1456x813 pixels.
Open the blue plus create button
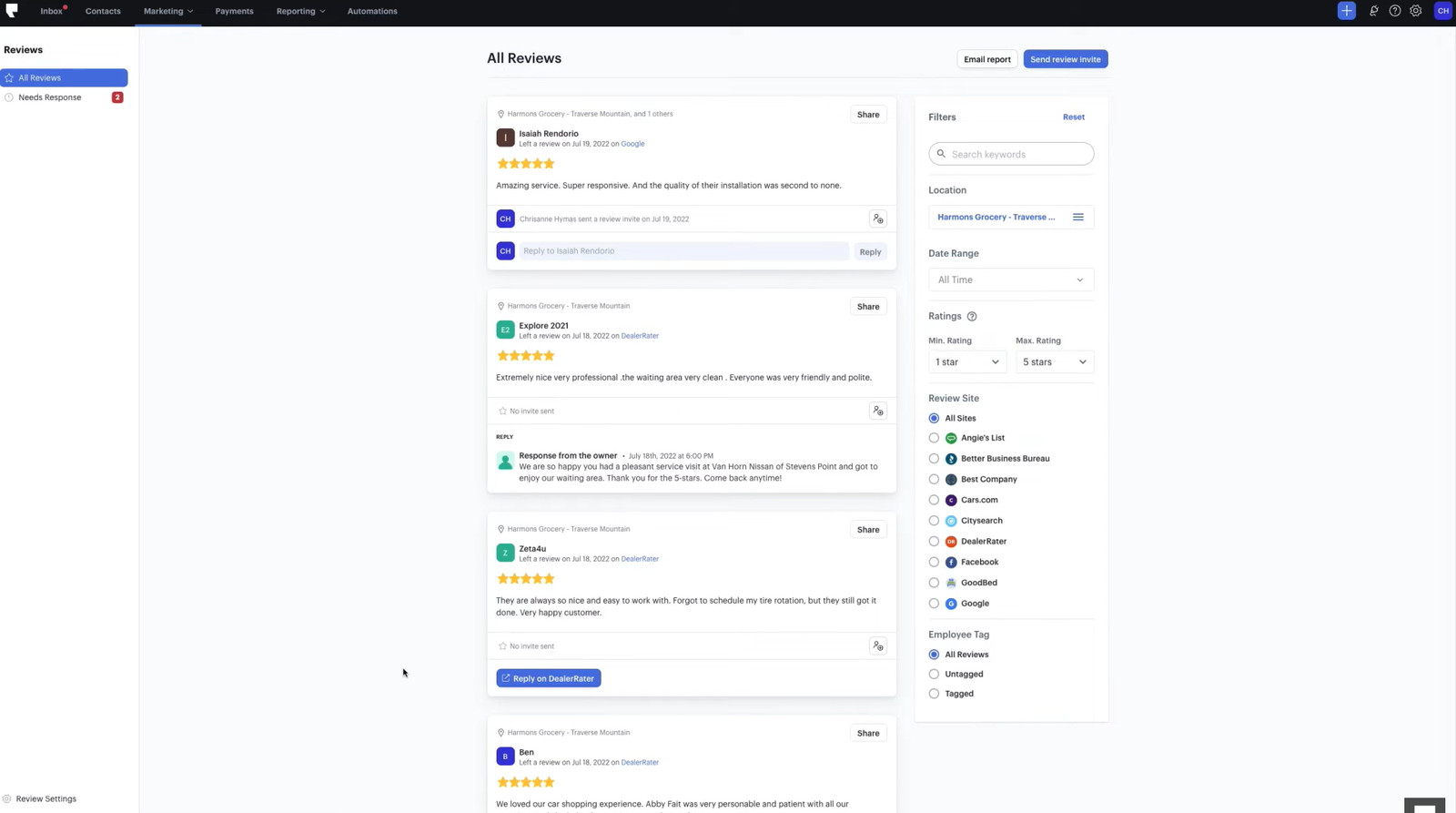pyautogui.click(x=1346, y=11)
